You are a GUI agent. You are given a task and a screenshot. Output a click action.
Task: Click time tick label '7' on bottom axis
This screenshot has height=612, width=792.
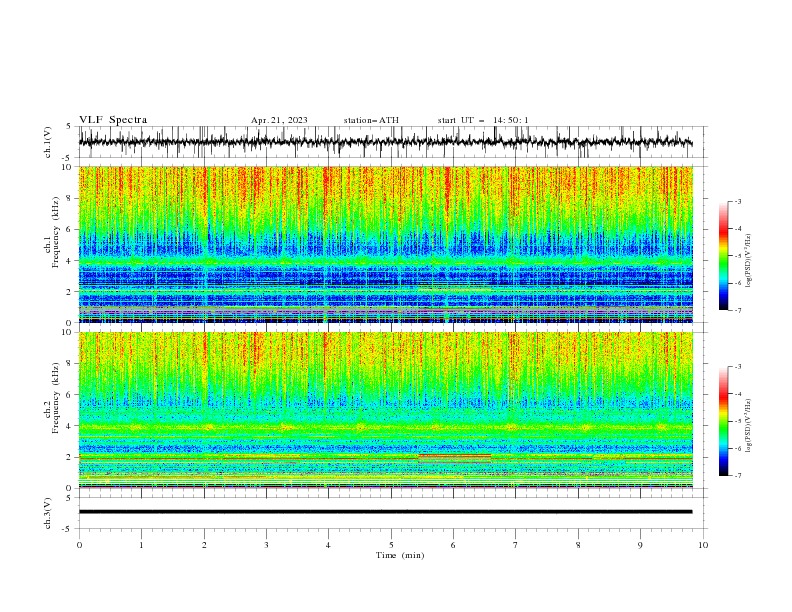pyautogui.click(x=516, y=545)
